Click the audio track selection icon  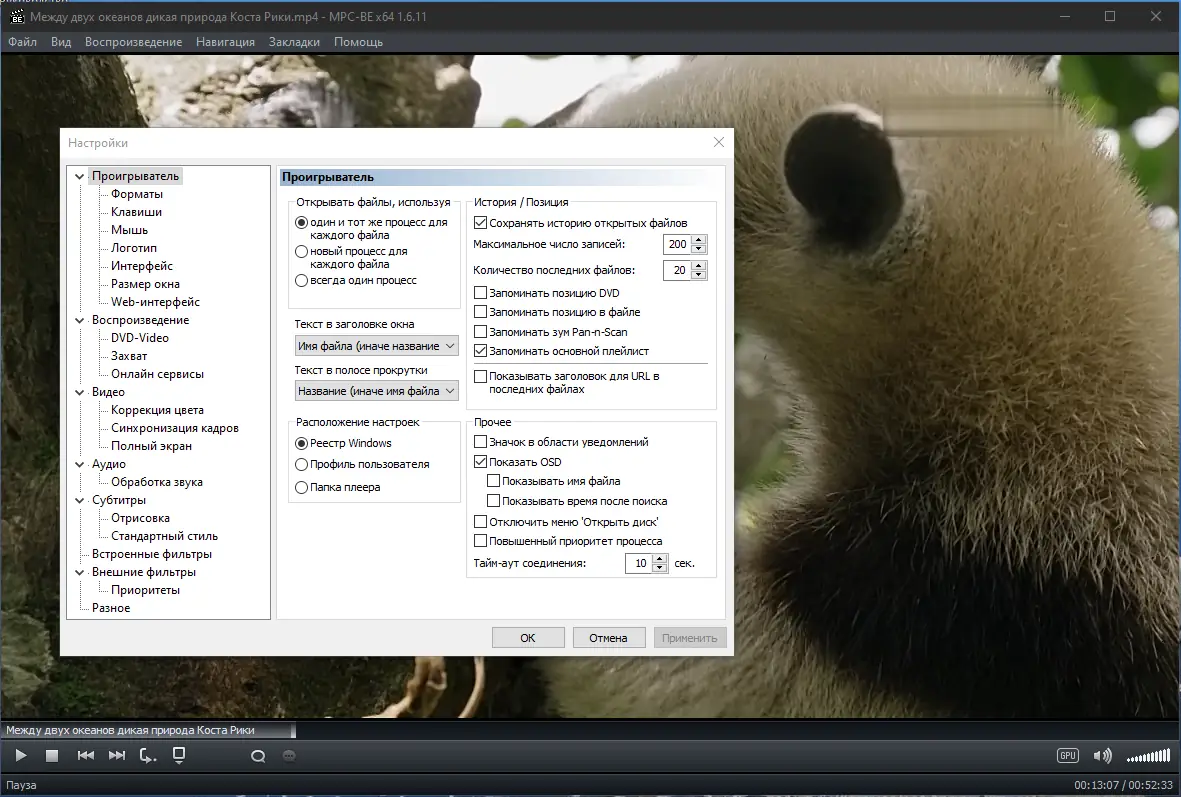(258, 756)
